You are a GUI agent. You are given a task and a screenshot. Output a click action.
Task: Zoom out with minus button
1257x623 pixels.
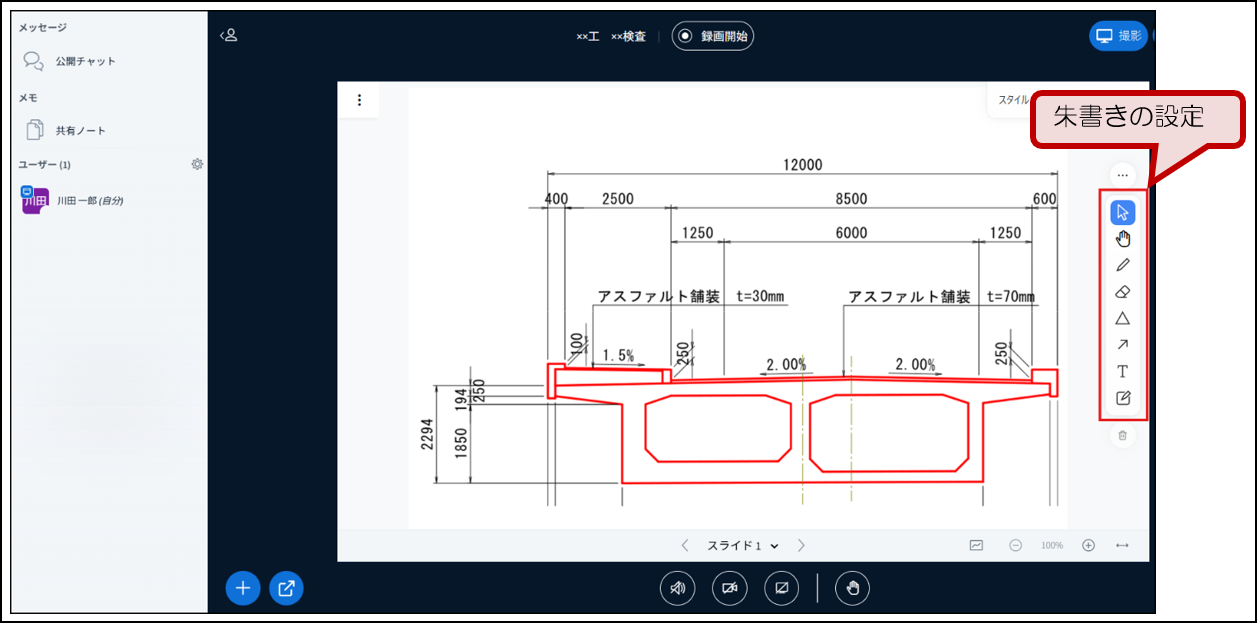coord(1015,546)
